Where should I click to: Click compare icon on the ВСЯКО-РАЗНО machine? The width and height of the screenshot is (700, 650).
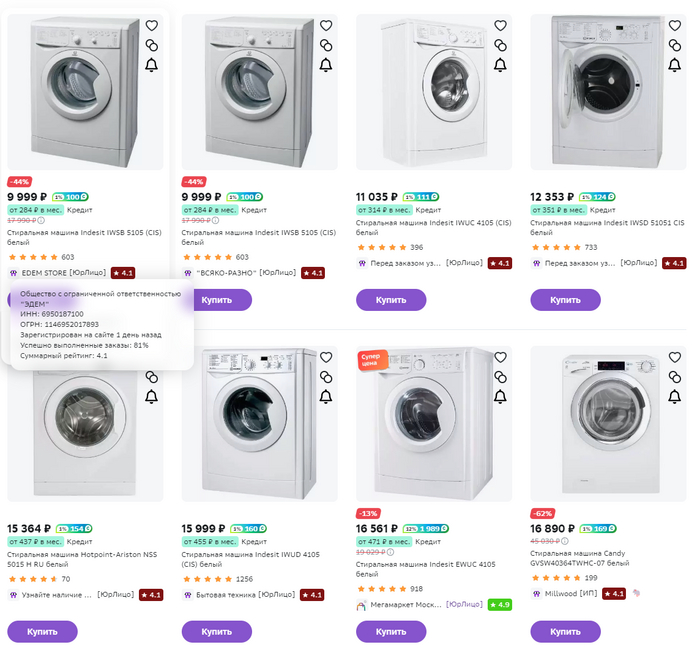[x=326, y=46]
